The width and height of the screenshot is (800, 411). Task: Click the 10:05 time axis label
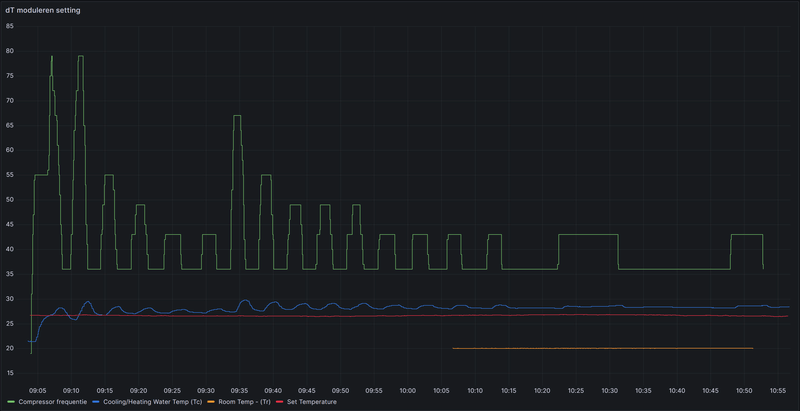point(441,391)
